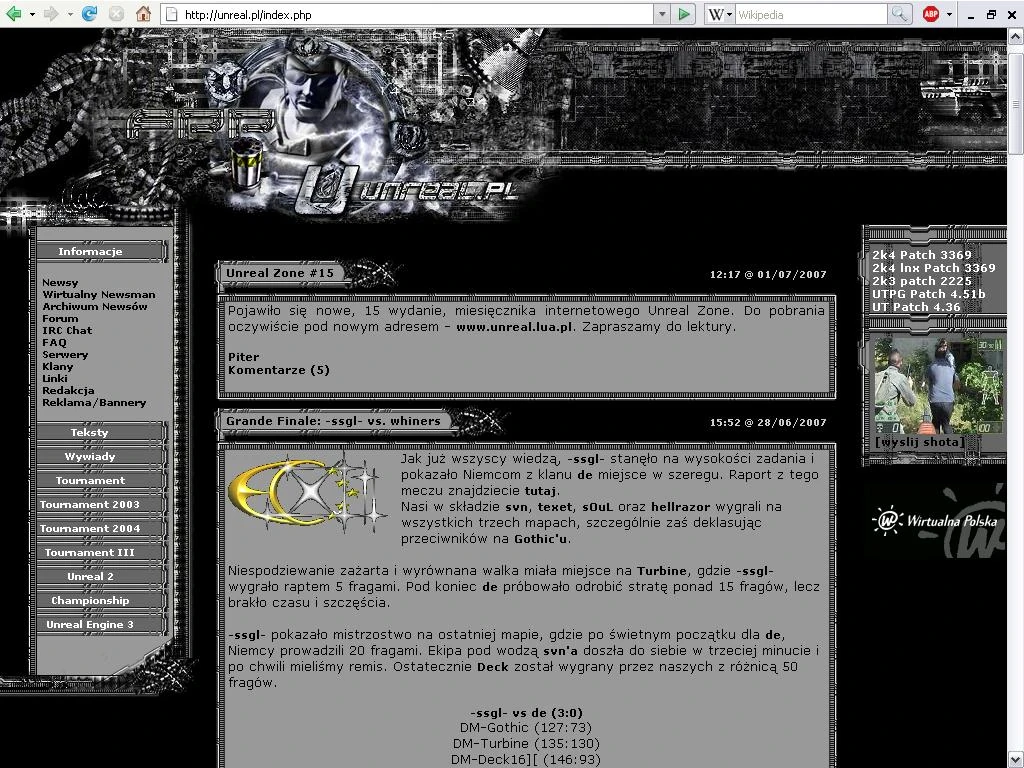The height and width of the screenshot is (768, 1024).
Task: Click the Wikipedia search input box
Action: pos(812,14)
